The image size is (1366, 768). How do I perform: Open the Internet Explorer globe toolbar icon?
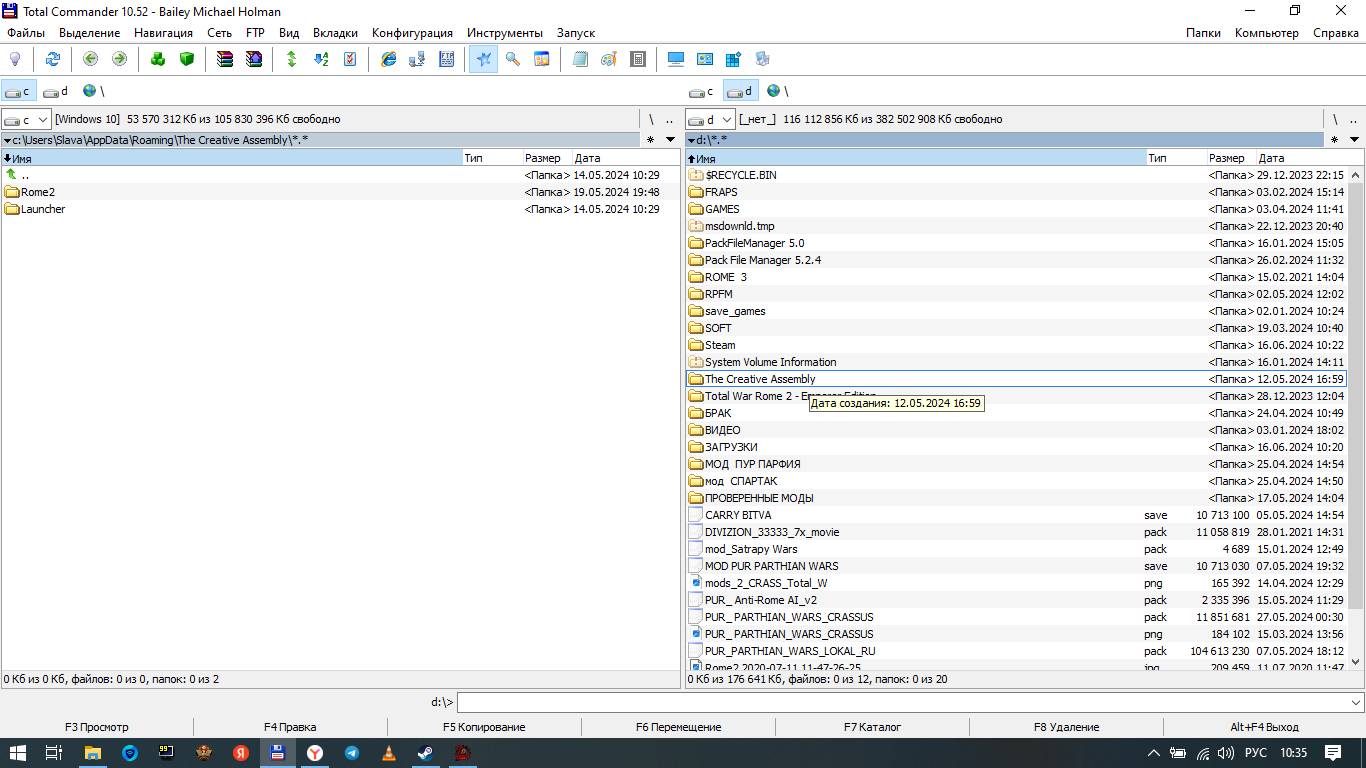tap(389, 59)
